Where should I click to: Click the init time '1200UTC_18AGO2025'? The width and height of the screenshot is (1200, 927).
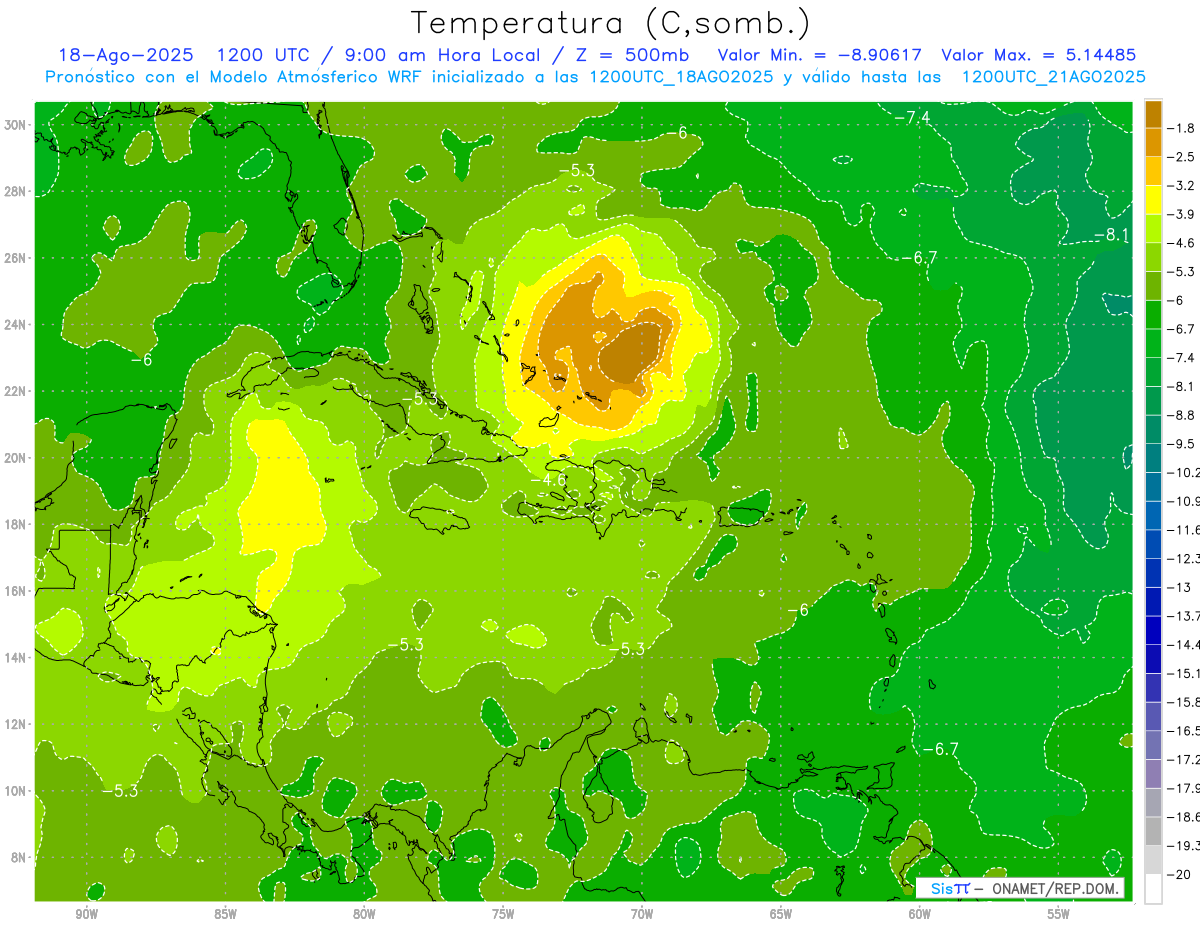(x=681, y=77)
